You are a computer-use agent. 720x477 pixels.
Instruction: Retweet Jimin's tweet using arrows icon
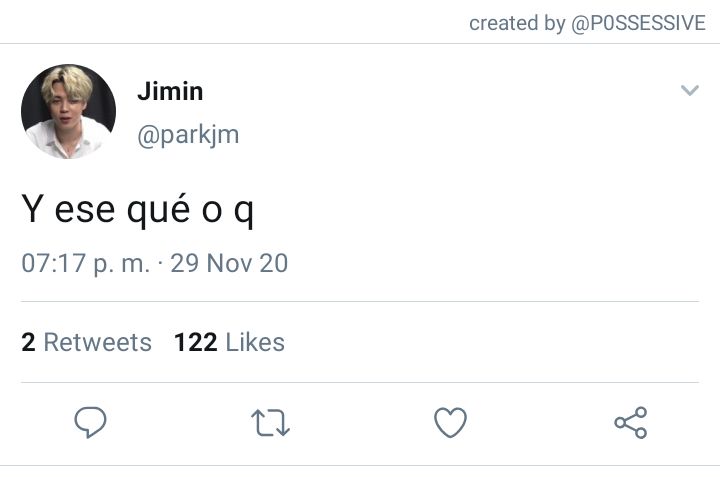click(270, 422)
